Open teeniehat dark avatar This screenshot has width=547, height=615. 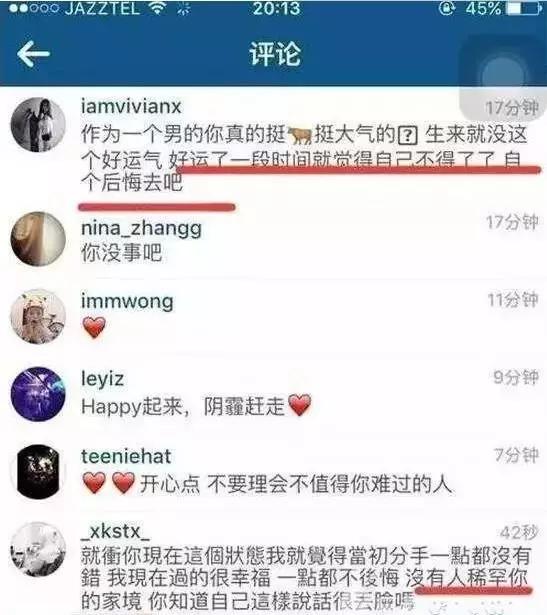click(x=38, y=471)
